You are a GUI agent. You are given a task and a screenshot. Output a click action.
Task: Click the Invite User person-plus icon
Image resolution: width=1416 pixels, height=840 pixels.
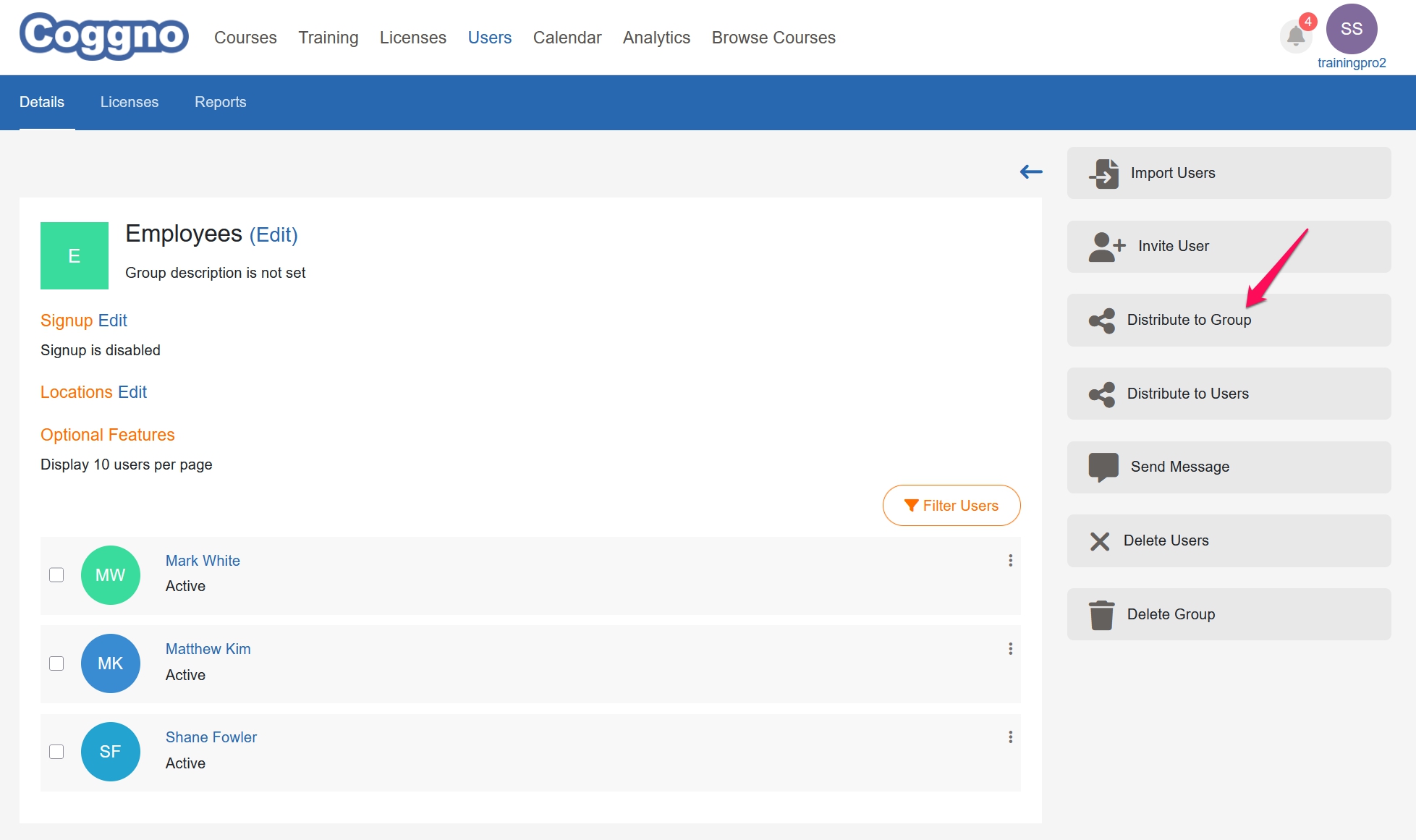(x=1107, y=247)
